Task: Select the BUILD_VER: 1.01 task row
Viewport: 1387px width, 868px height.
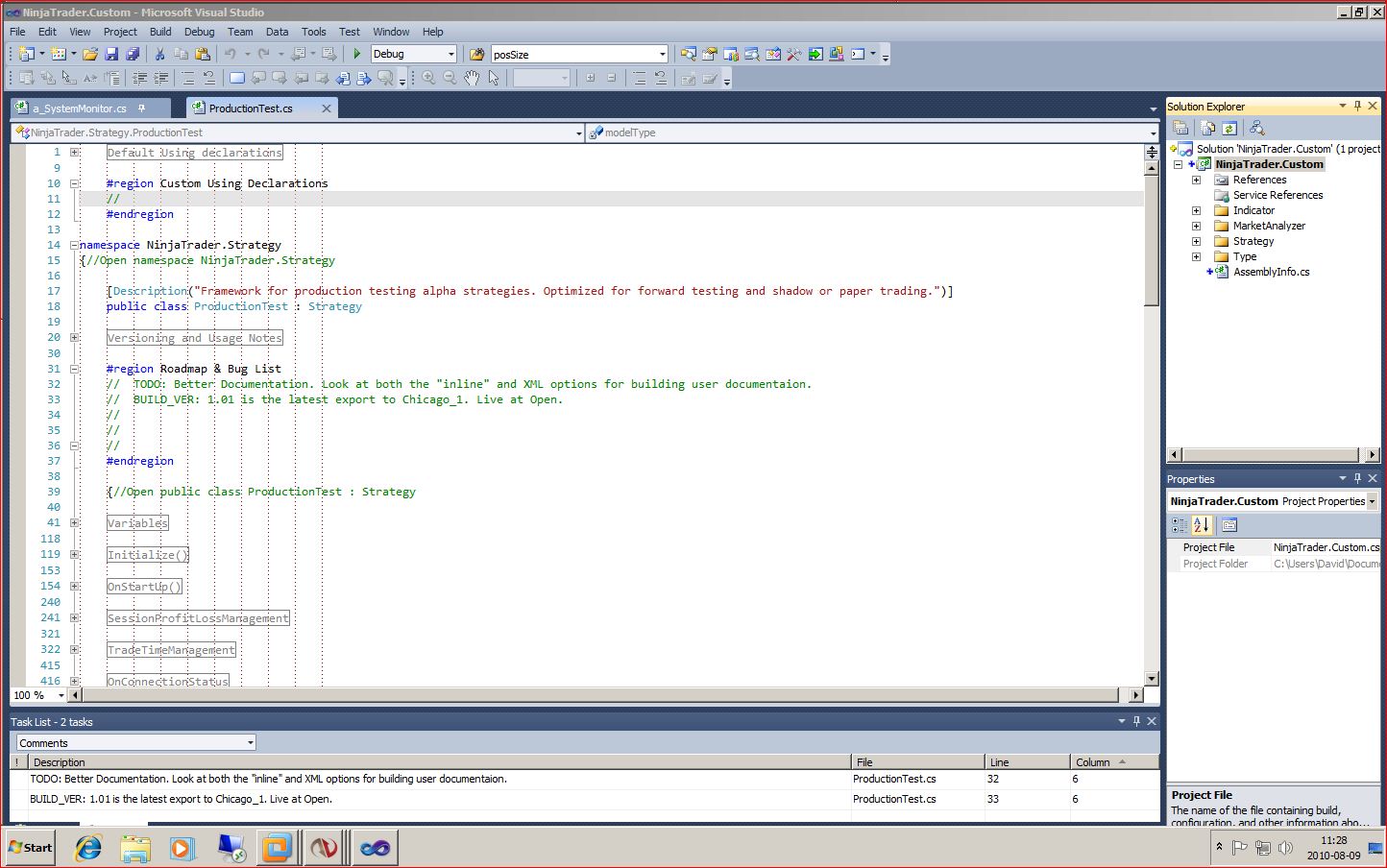Action: pos(584,799)
